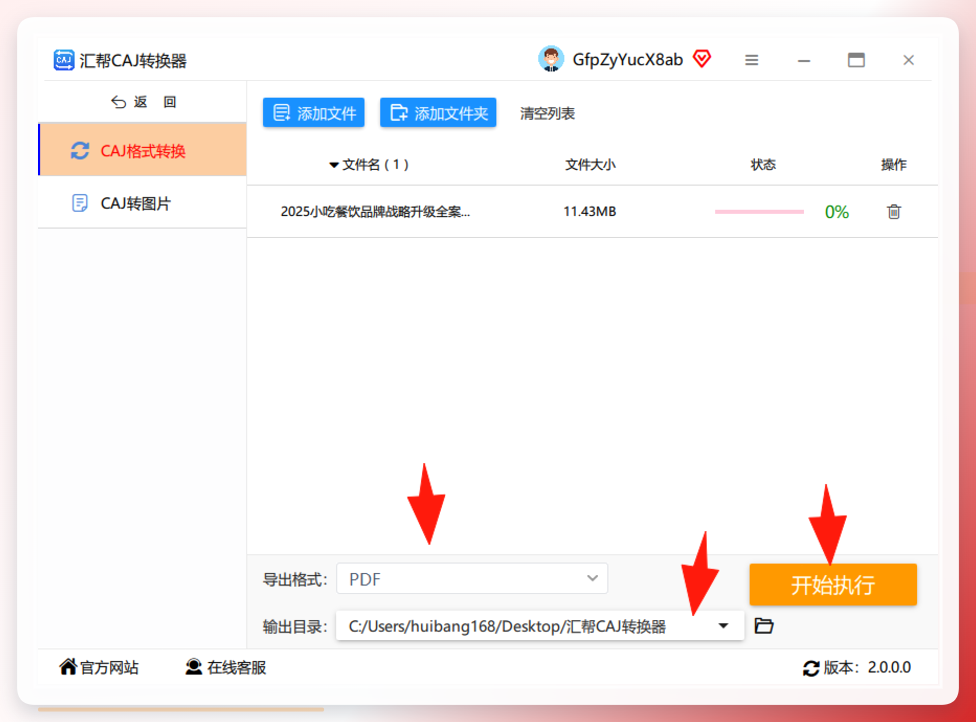The height and width of the screenshot is (722, 976).
Task: Maximize the converter window
Action: tap(856, 60)
